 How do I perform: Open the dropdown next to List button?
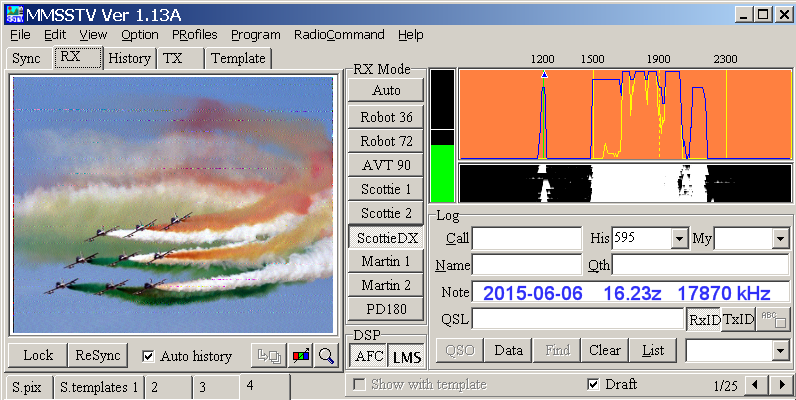(x=780, y=350)
